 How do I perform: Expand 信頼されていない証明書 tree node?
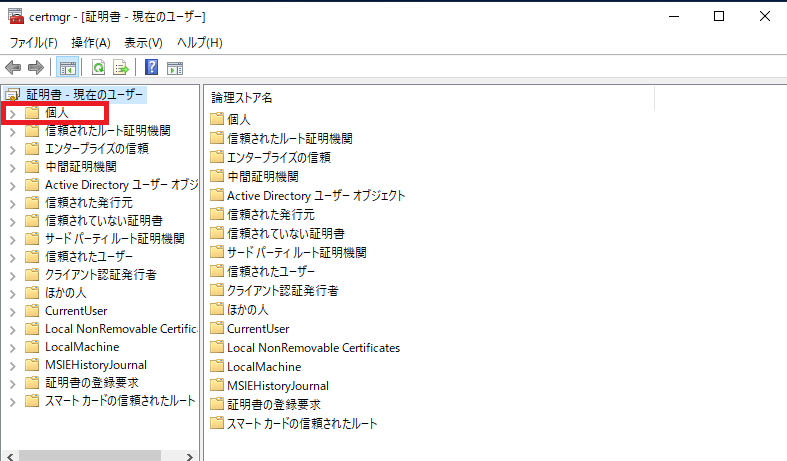coord(13,222)
